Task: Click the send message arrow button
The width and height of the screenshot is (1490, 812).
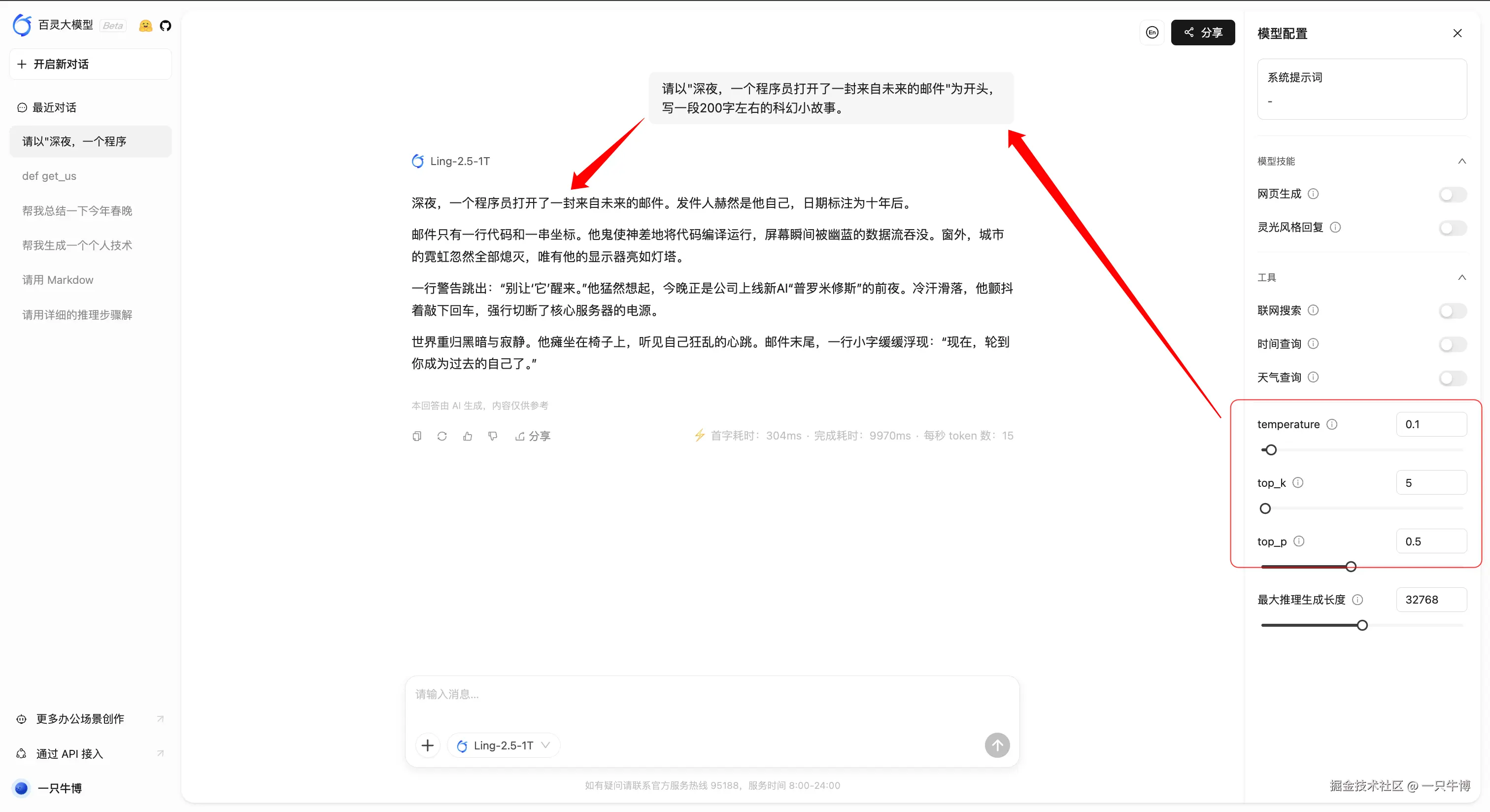Action: (x=997, y=745)
